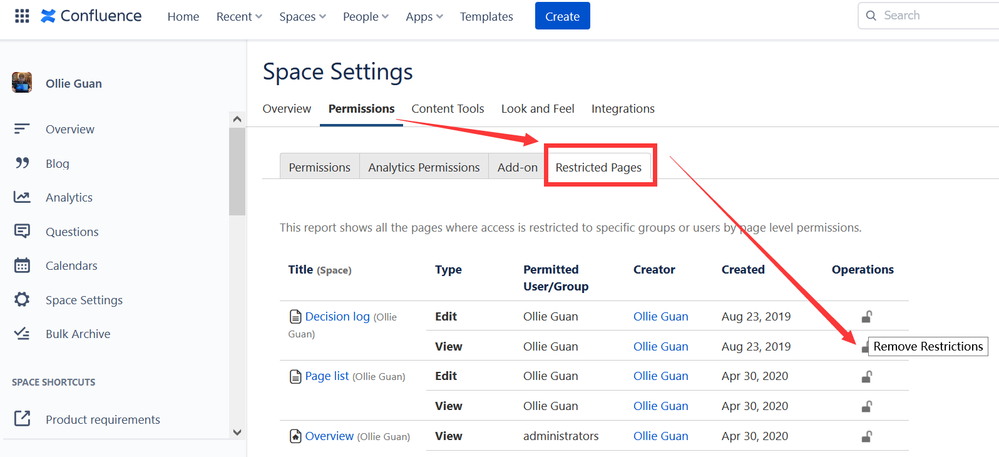Image resolution: width=999 pixels, height=457 pixels.
Task: Open the Spaces dropdown menu
Action: pos(303,17)
